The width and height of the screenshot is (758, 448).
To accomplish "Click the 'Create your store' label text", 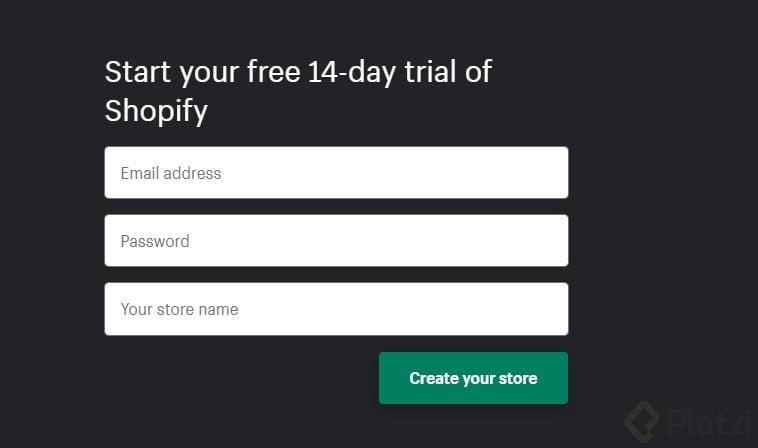I will pyautogui.click(x=473, y=378).
